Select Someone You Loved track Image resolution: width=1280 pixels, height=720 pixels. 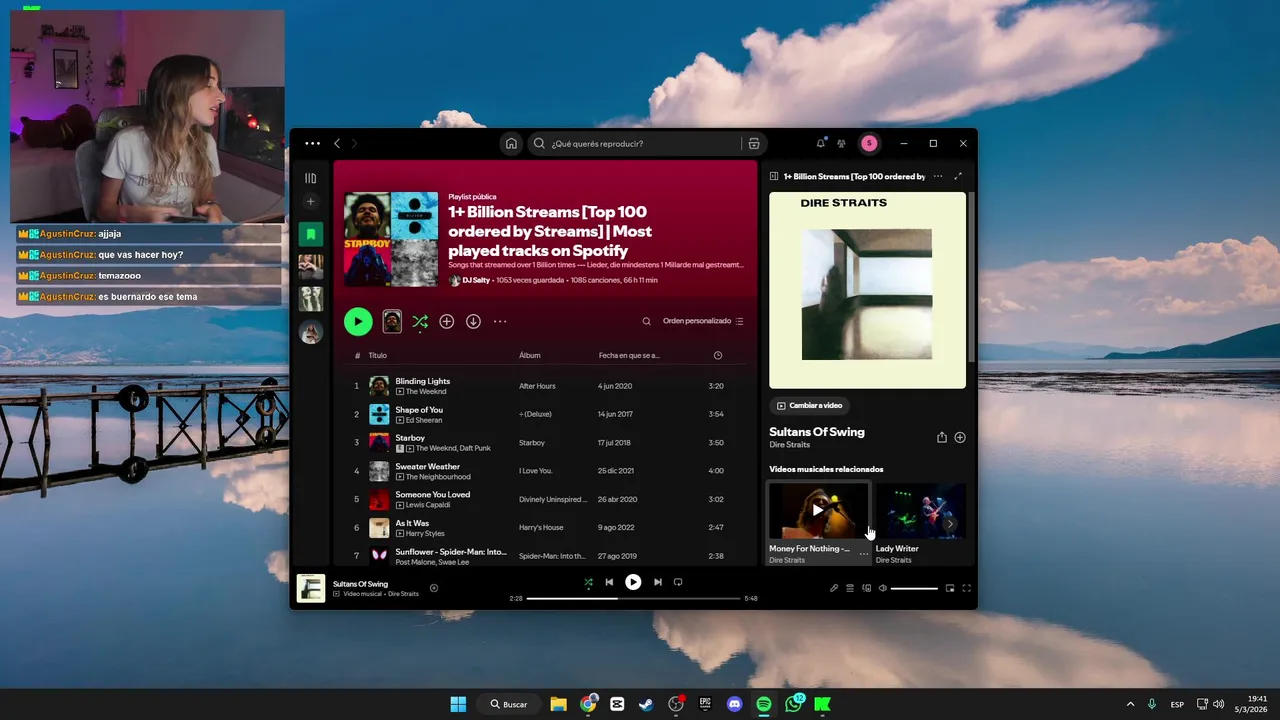pos(432,494)
